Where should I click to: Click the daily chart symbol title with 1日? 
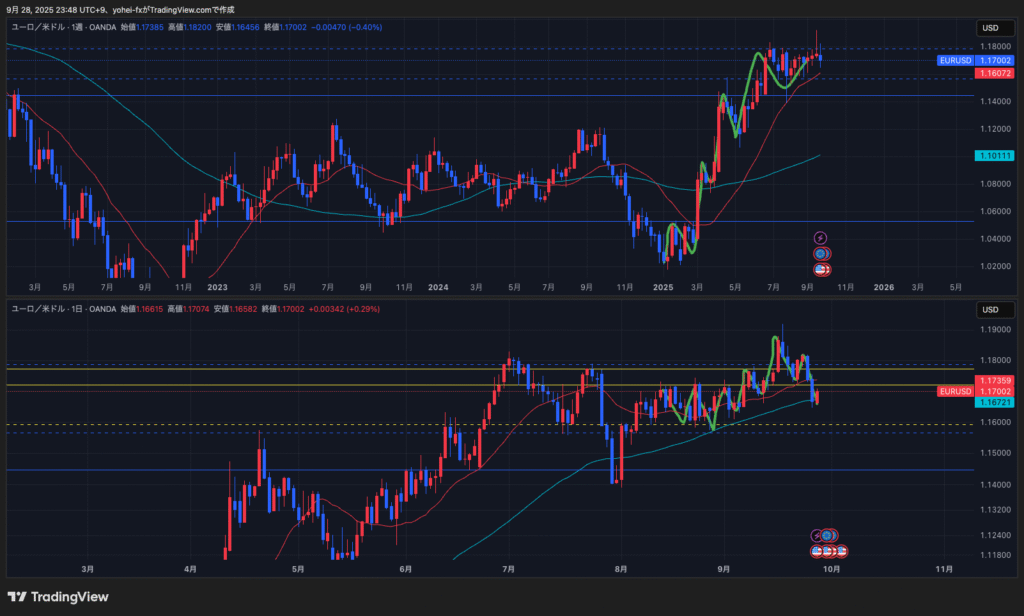pyautogui.click(x=62, y=309)
